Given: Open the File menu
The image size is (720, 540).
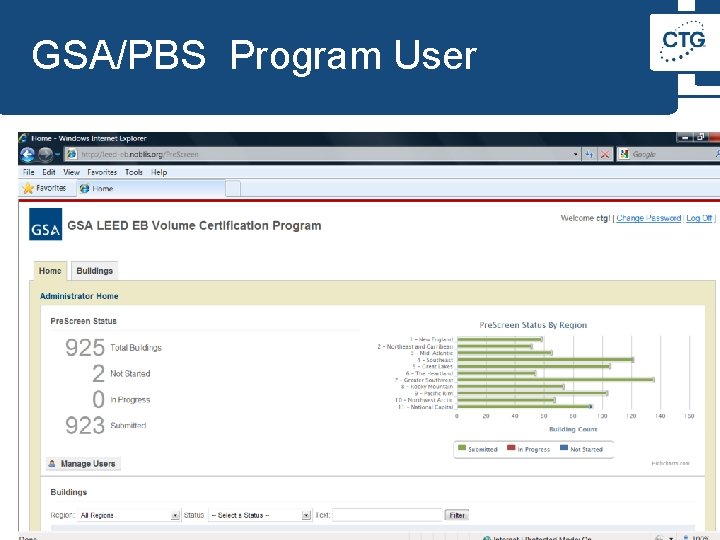Looking at the screenshot, I should click(x=28, y=172).
